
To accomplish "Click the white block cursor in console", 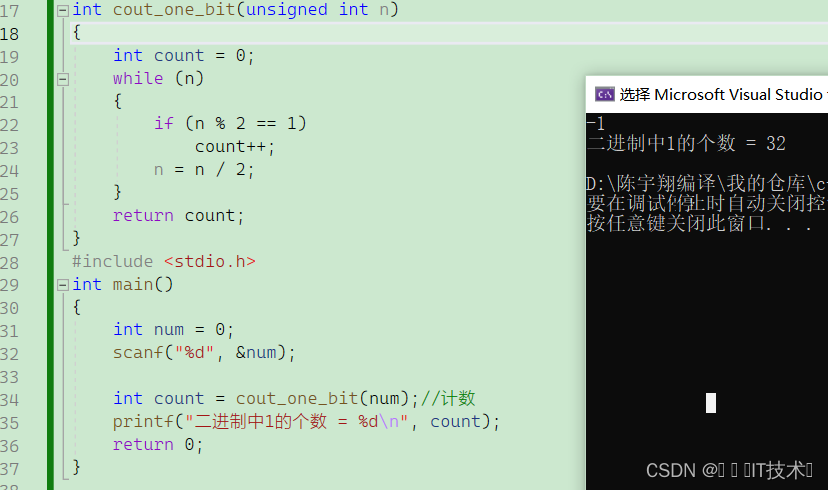I will [x=711, y=403].
